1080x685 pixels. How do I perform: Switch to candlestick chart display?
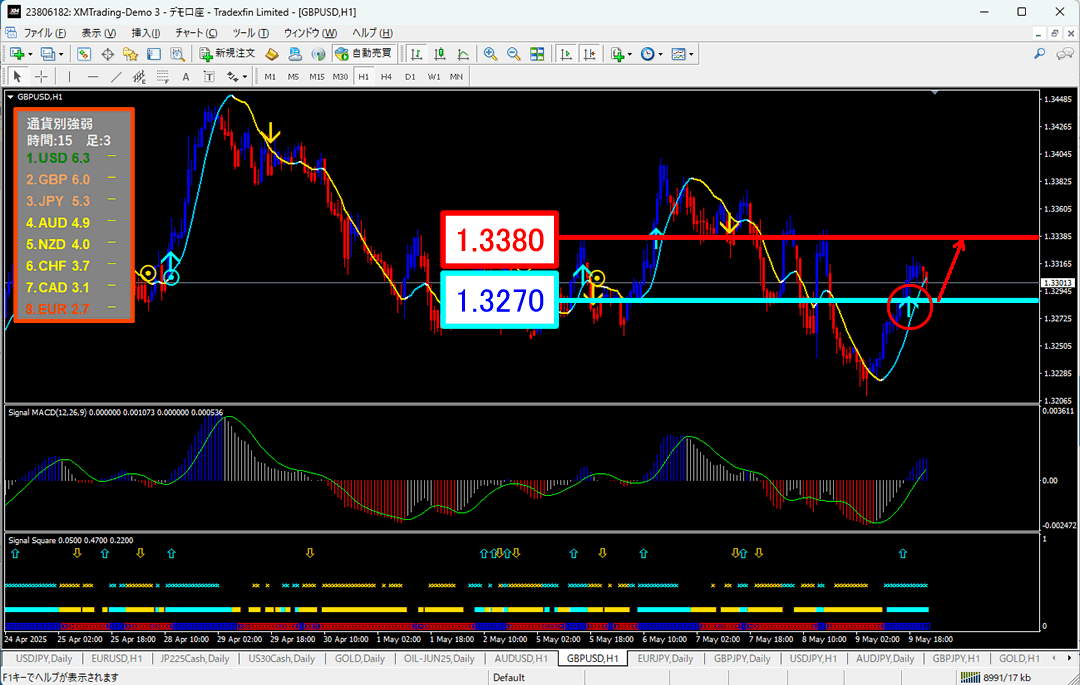coord(440,54)
